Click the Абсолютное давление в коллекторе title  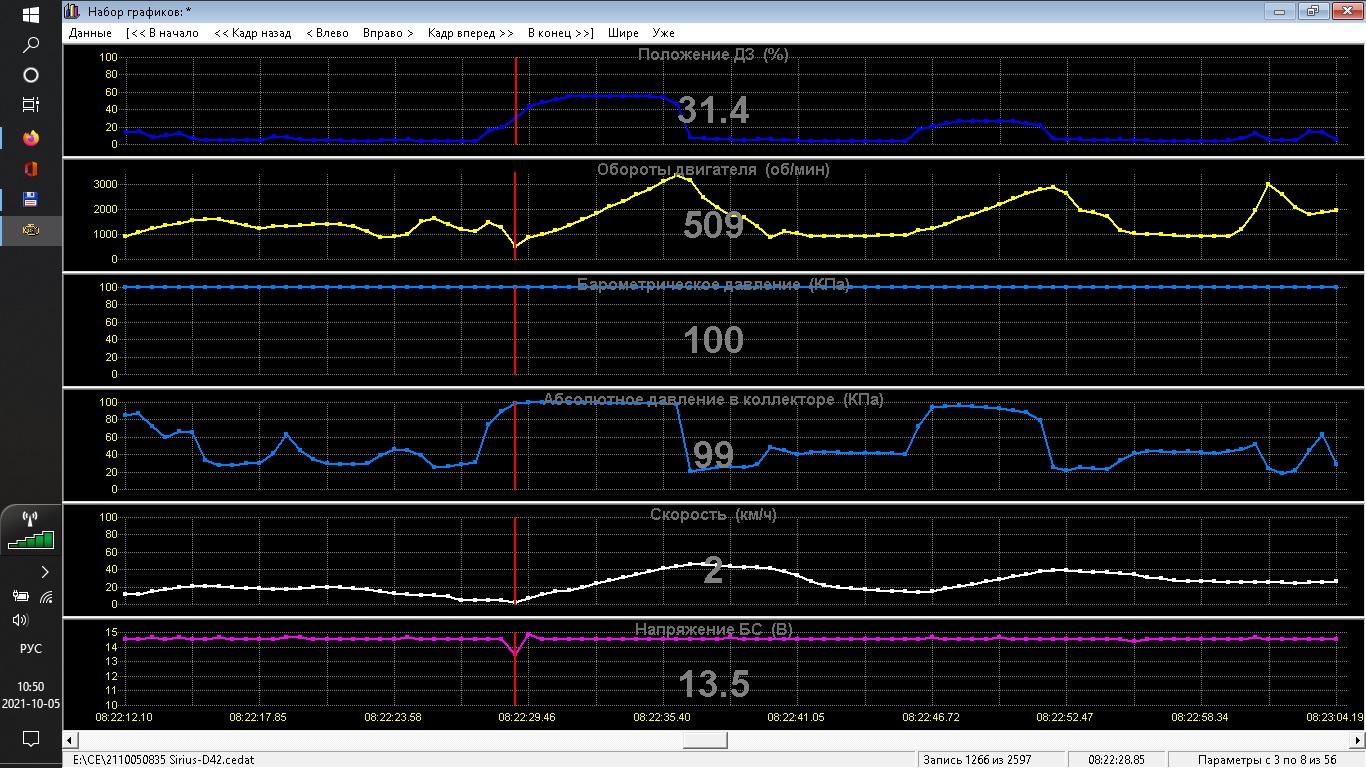713,399
